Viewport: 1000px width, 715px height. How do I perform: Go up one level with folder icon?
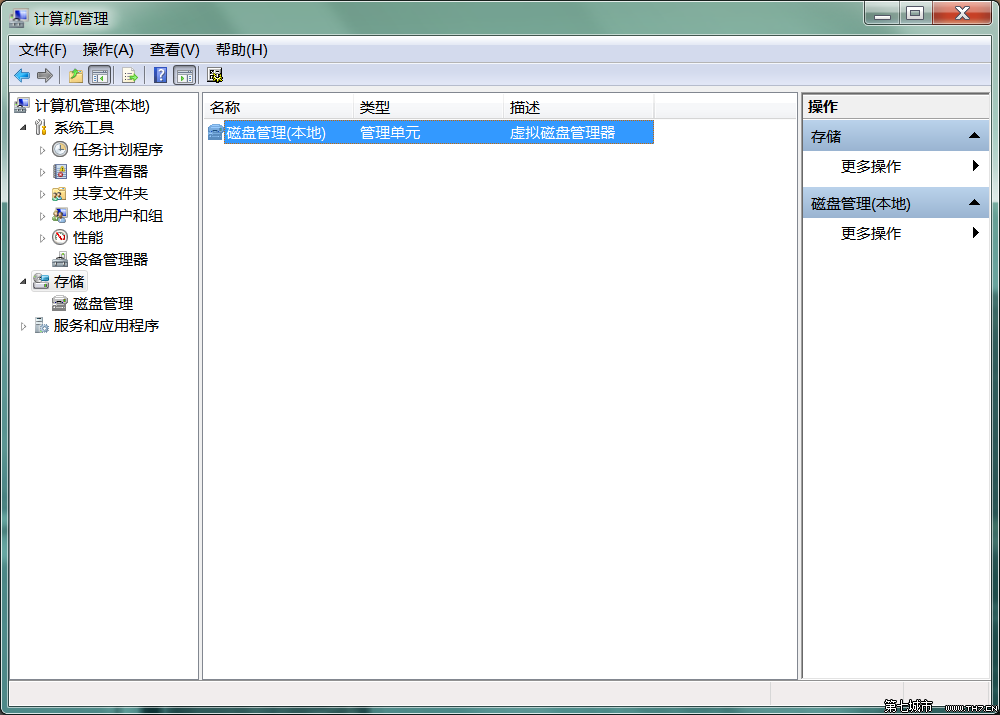pyautogui.click(x=76, y=76)
